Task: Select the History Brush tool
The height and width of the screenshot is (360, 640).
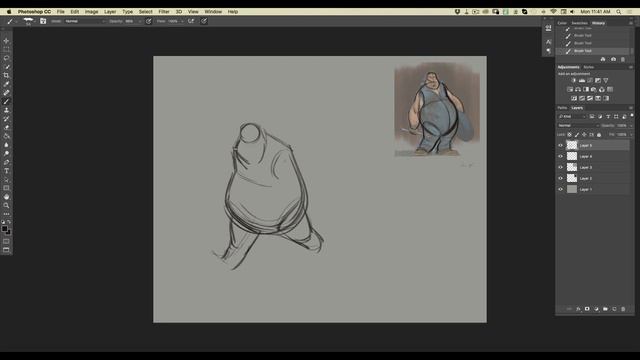Action: 6,119
